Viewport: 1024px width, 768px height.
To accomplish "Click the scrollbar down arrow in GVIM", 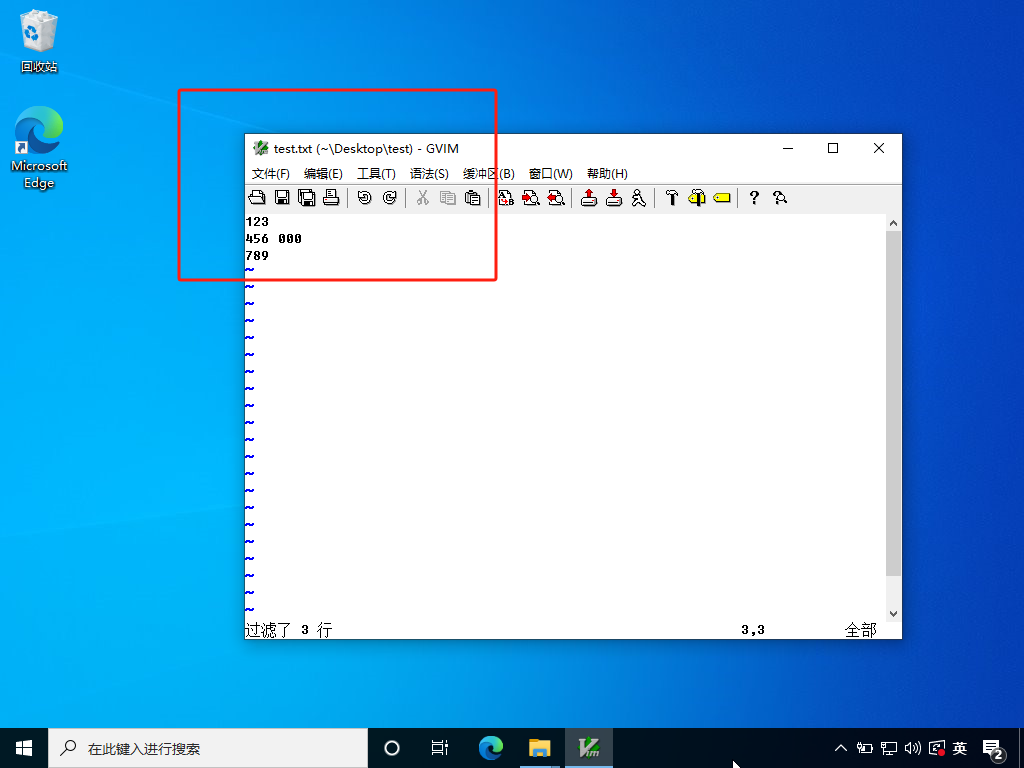I will pos(894,614).
